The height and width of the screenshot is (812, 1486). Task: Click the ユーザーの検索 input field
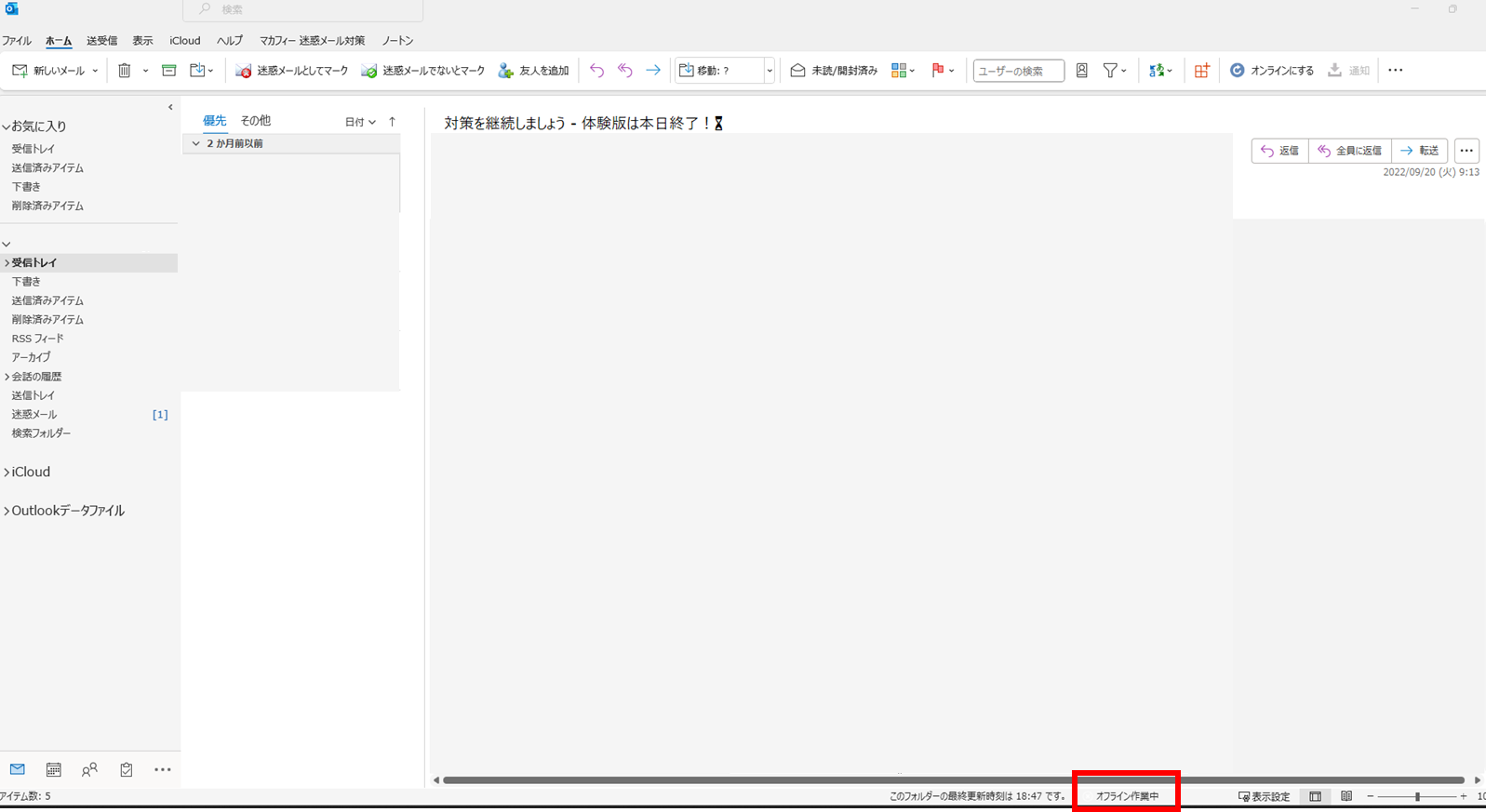coord(1018,71)
